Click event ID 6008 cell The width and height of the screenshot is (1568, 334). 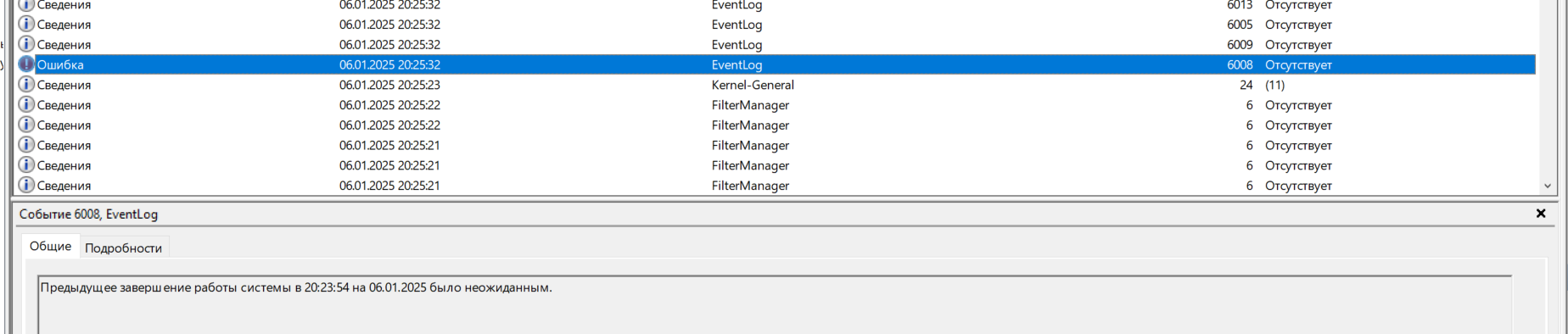click(1240, 64)
